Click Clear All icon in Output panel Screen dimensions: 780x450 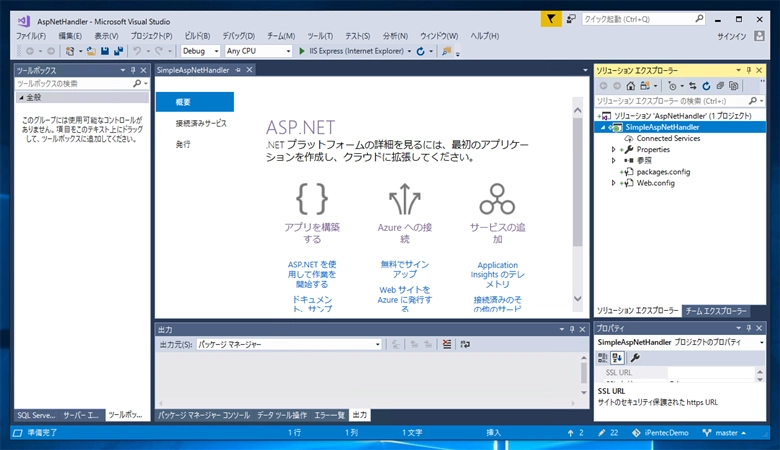coord(447,344)
